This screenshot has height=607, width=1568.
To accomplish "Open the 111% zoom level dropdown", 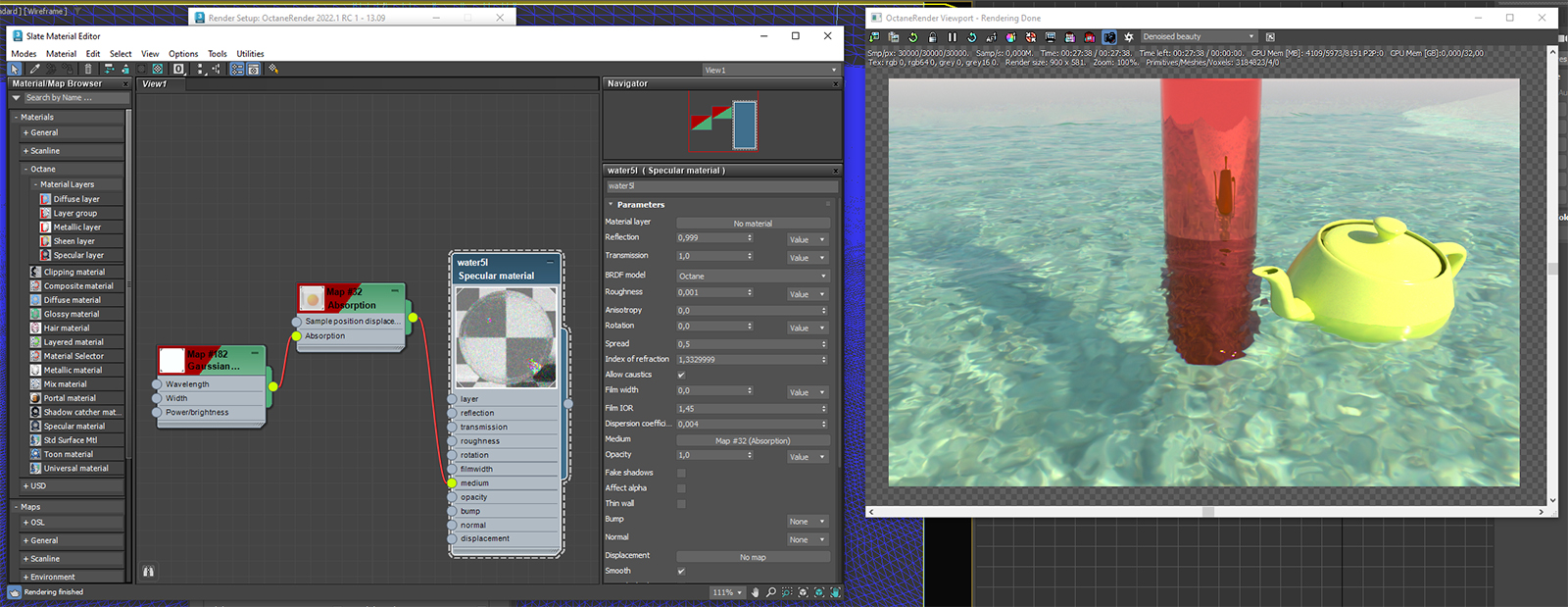I will coord(726,592).
